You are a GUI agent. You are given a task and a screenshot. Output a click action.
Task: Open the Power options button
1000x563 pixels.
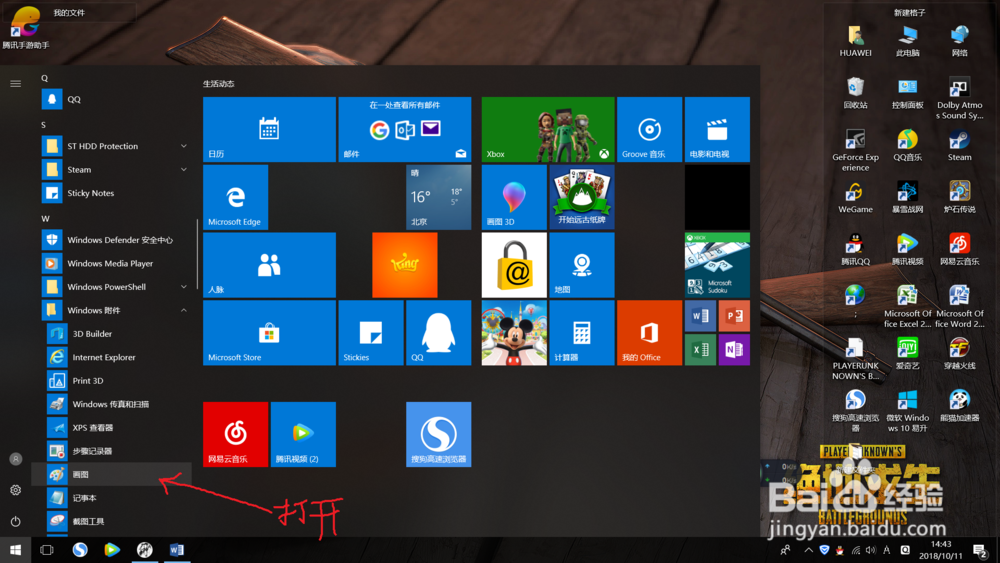pyautogui.click(x=15, y=522)
